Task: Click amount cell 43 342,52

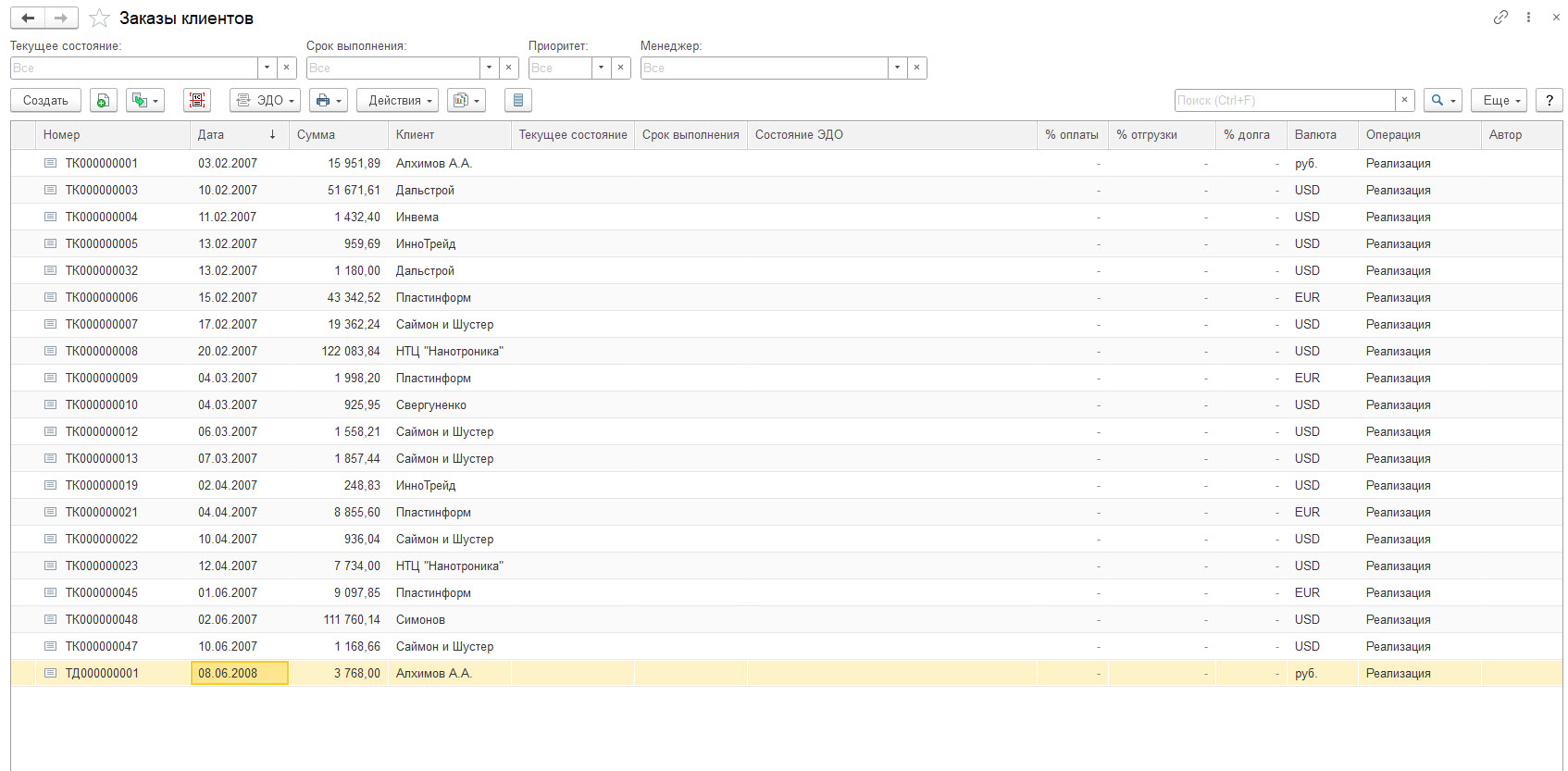Action: pyautogui.click(x=354, y=297)
